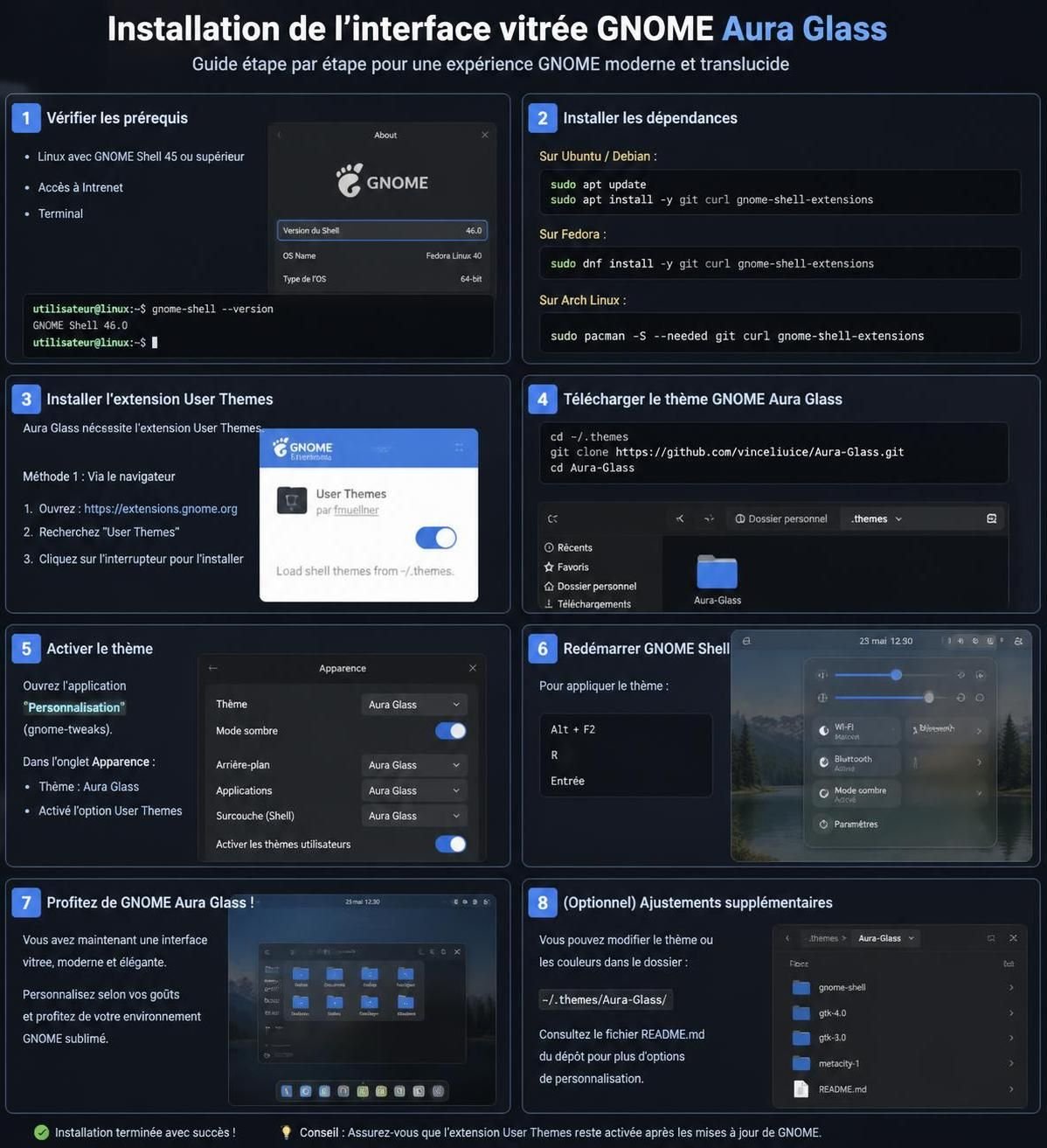Click the brightness icon in quick settings
This screenshot has height=1148, width=1047.
[x=822, y=698]
